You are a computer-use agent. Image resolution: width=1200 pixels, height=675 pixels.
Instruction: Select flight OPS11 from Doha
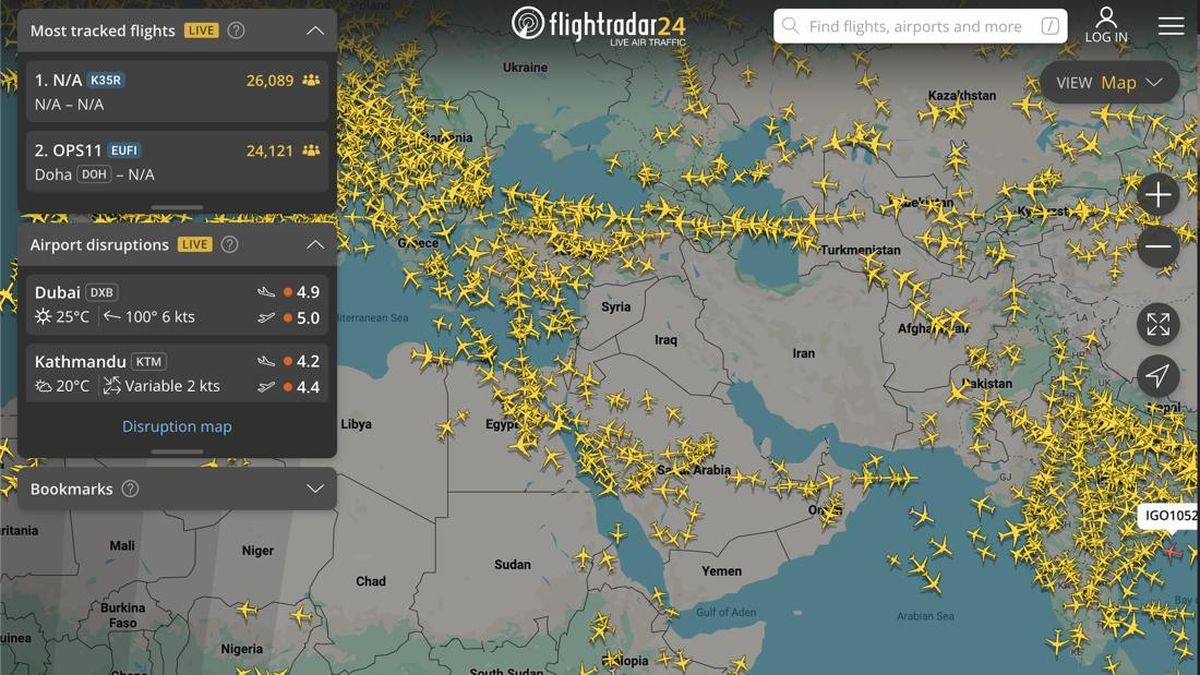click(x=176, y=161)
